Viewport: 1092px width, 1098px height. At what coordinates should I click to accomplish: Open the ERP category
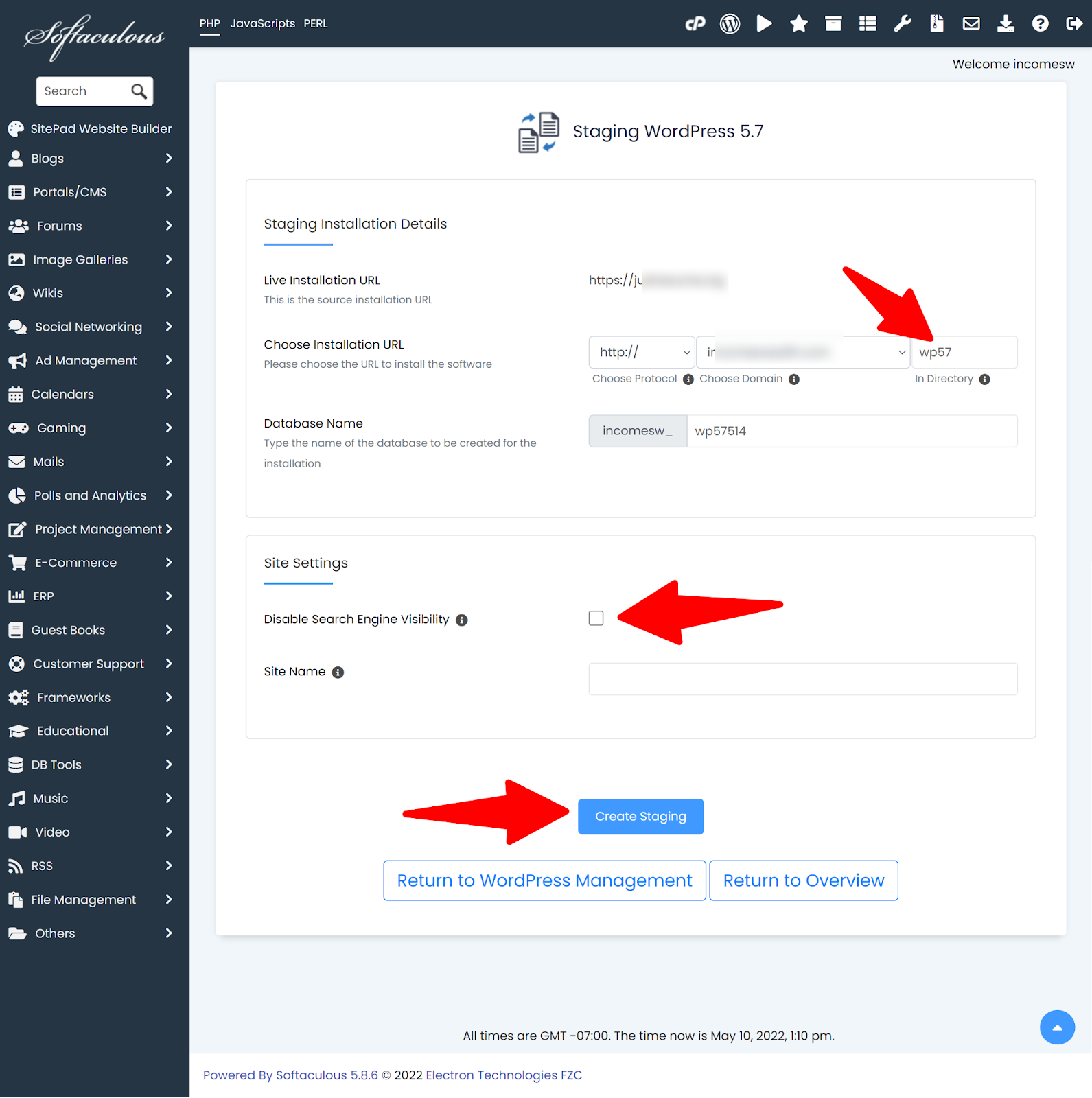tap(90, 596)
